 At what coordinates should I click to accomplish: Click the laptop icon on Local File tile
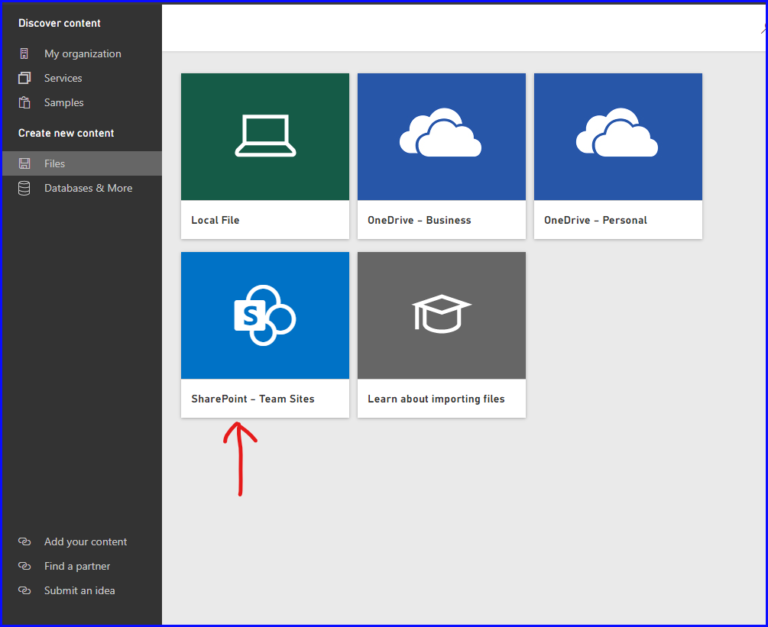click(265, 136)
